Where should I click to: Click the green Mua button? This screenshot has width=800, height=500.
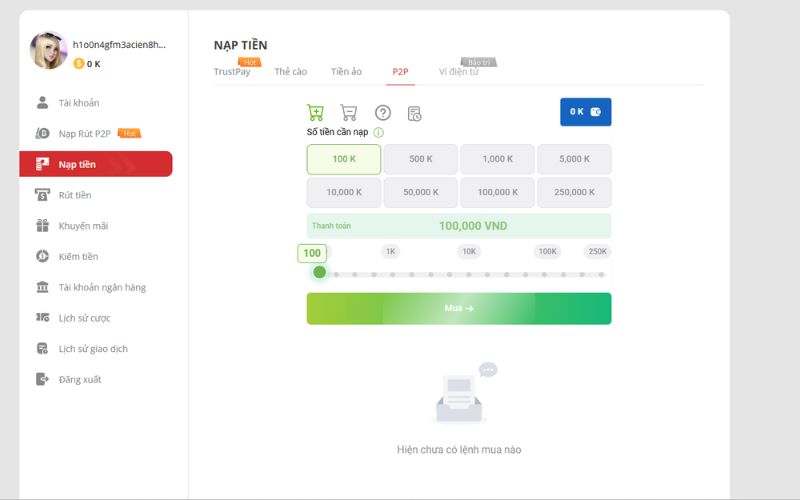(459, 308)
